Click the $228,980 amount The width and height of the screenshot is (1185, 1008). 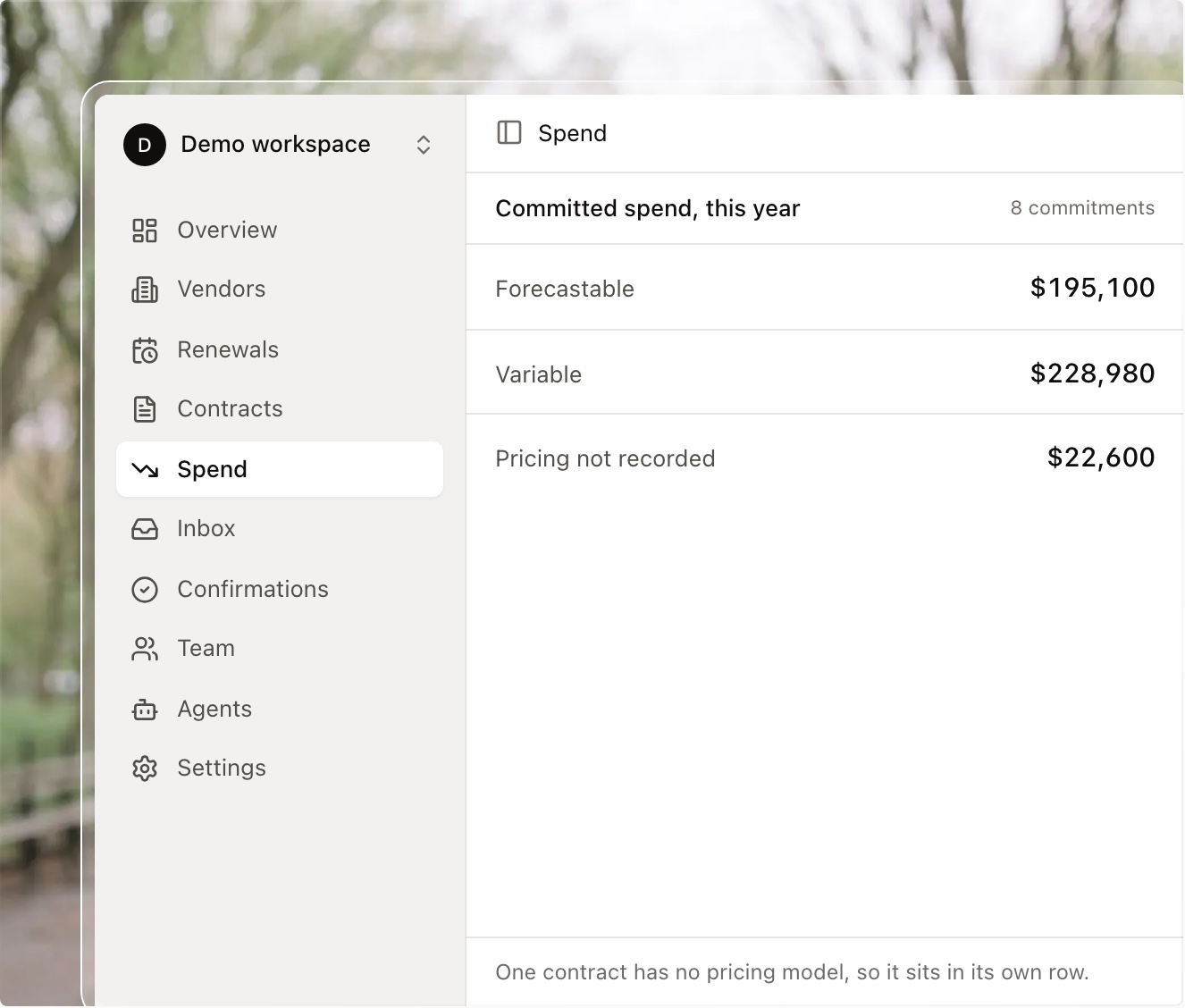[x=1092, y=374]
